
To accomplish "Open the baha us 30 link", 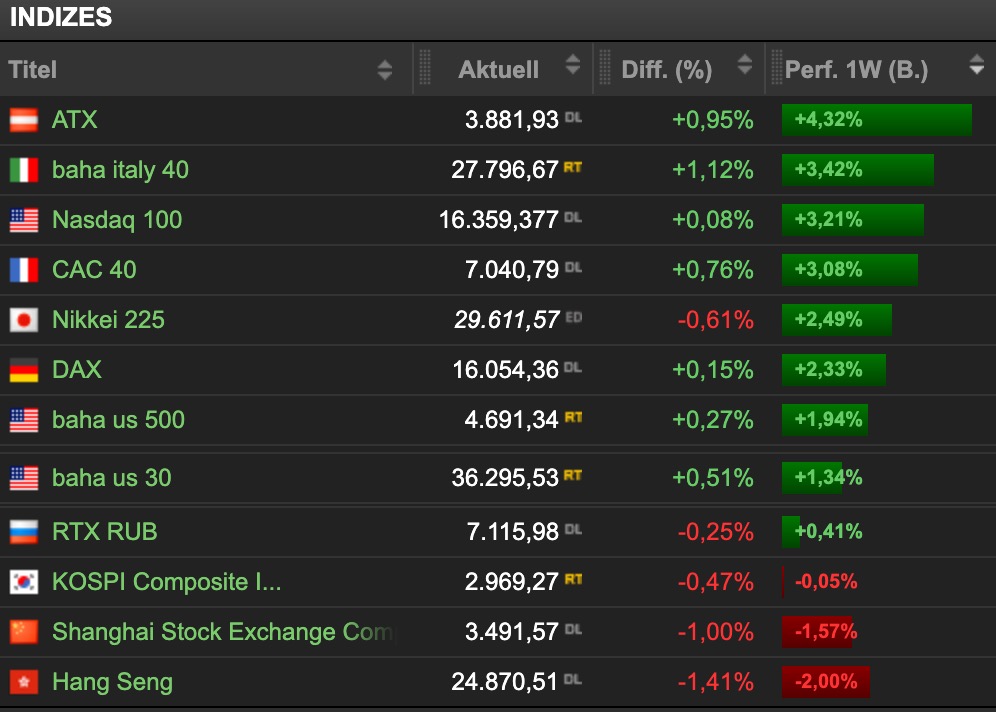I will tap(111, 478).
